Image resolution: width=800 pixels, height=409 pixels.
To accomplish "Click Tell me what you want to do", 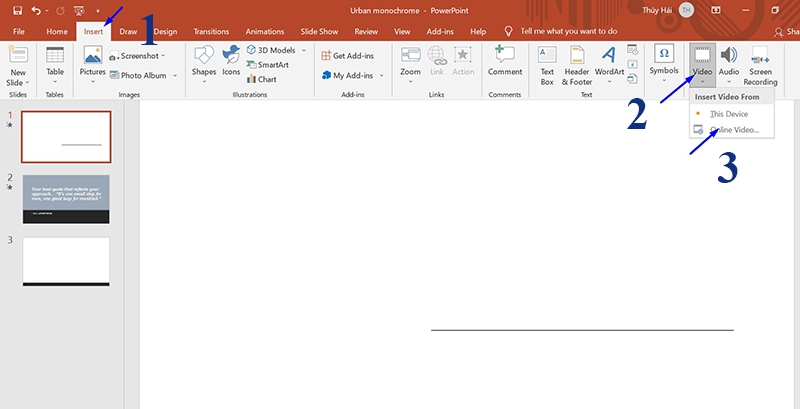I will pos(568,32).
